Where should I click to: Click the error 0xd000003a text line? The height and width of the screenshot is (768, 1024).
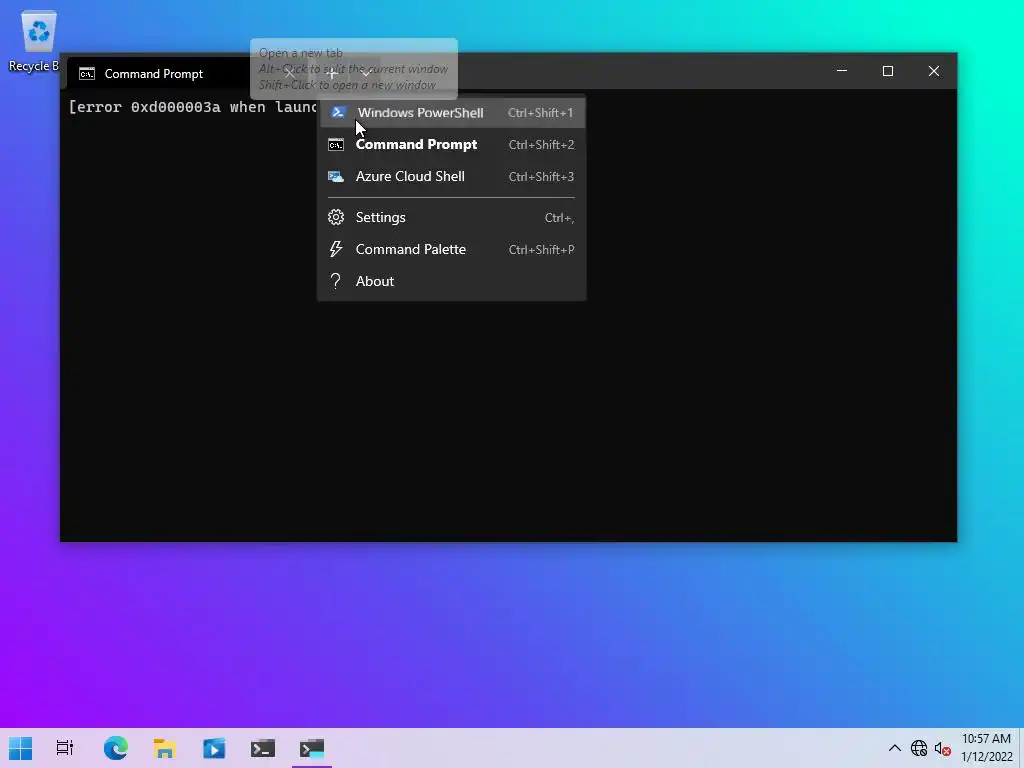[193, 107]
